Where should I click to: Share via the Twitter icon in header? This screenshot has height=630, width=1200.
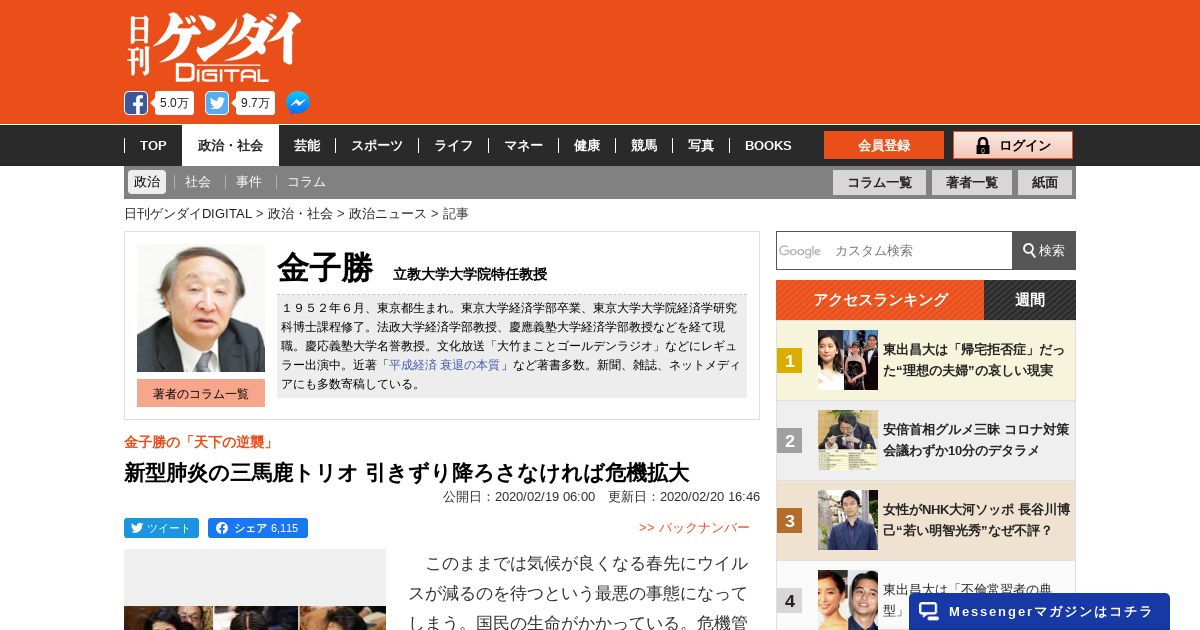[x=217, y=103]
